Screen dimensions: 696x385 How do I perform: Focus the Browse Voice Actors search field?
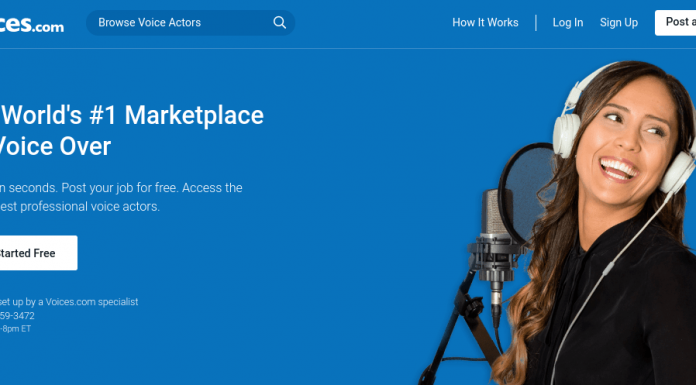pos(190,23)
